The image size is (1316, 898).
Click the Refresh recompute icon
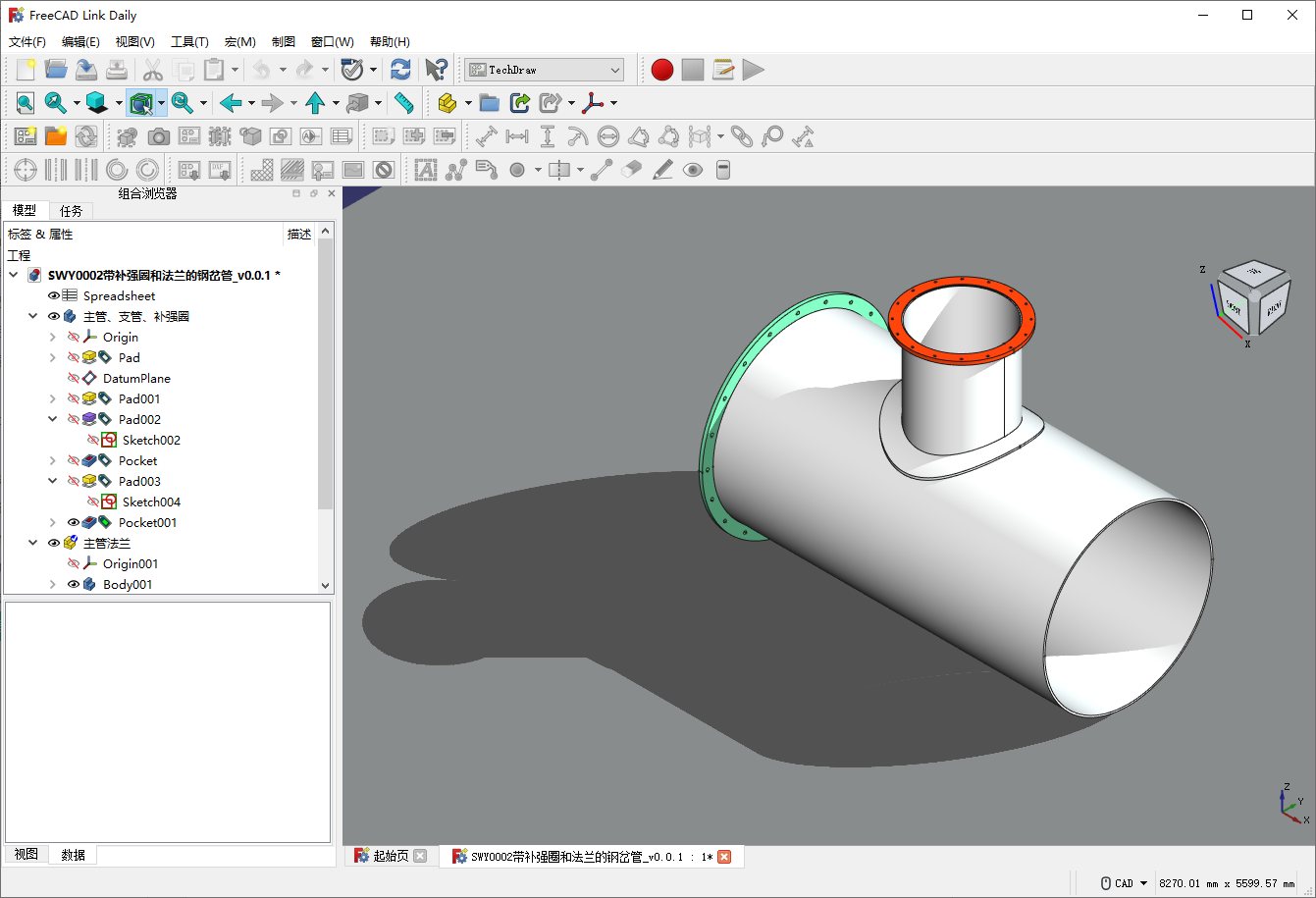tap(400, 70)
